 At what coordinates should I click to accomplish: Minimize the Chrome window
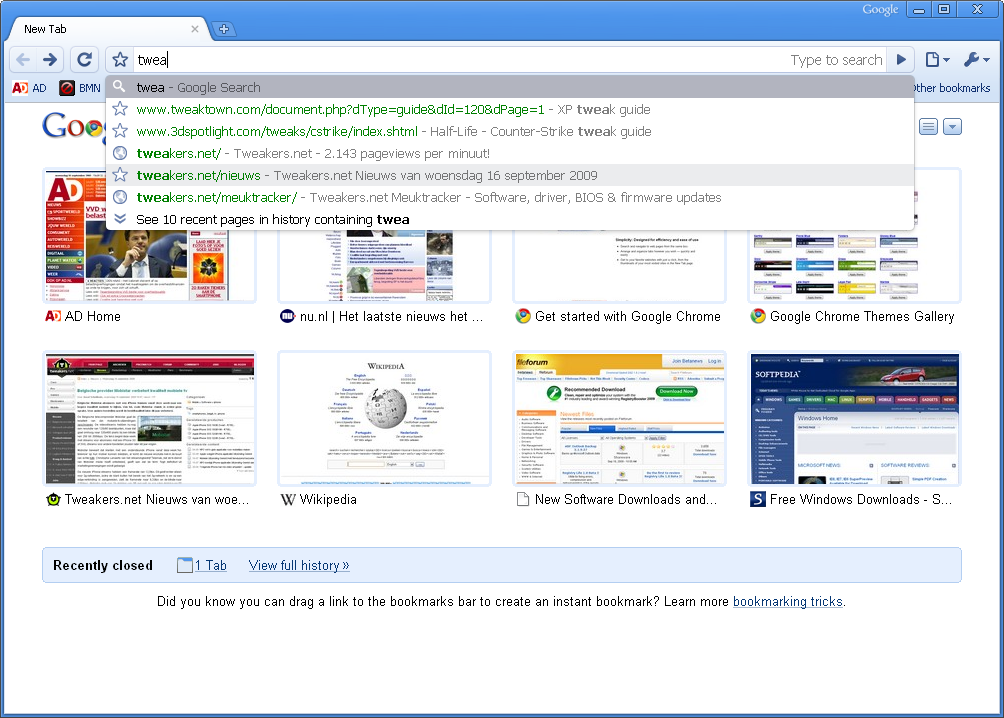click(919, 10)
